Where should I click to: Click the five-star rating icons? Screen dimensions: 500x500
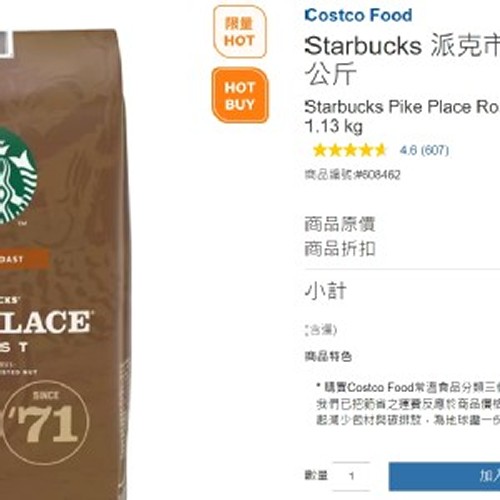tap(349, 150)
